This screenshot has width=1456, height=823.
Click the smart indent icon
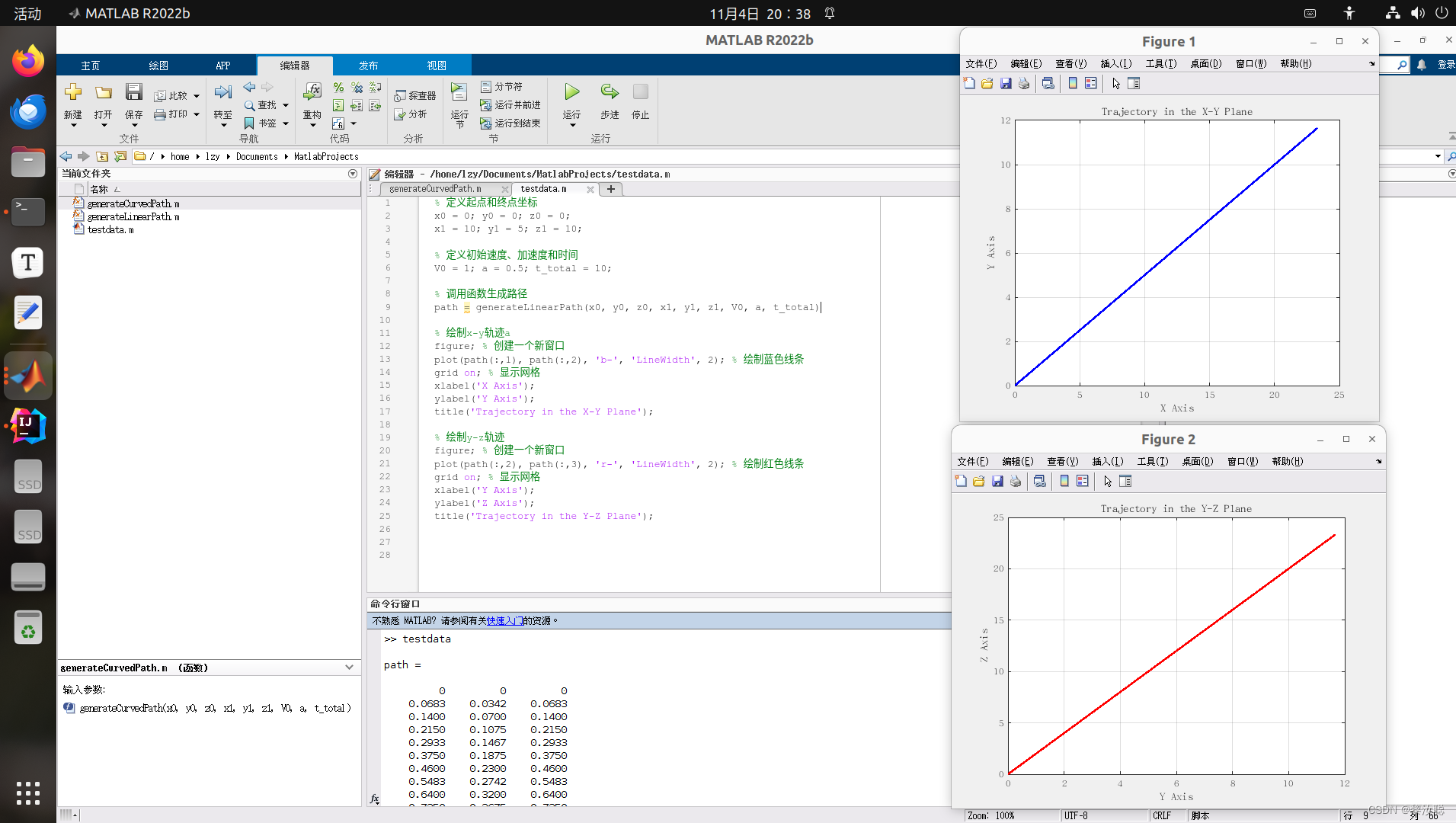(x=338, y=106)
